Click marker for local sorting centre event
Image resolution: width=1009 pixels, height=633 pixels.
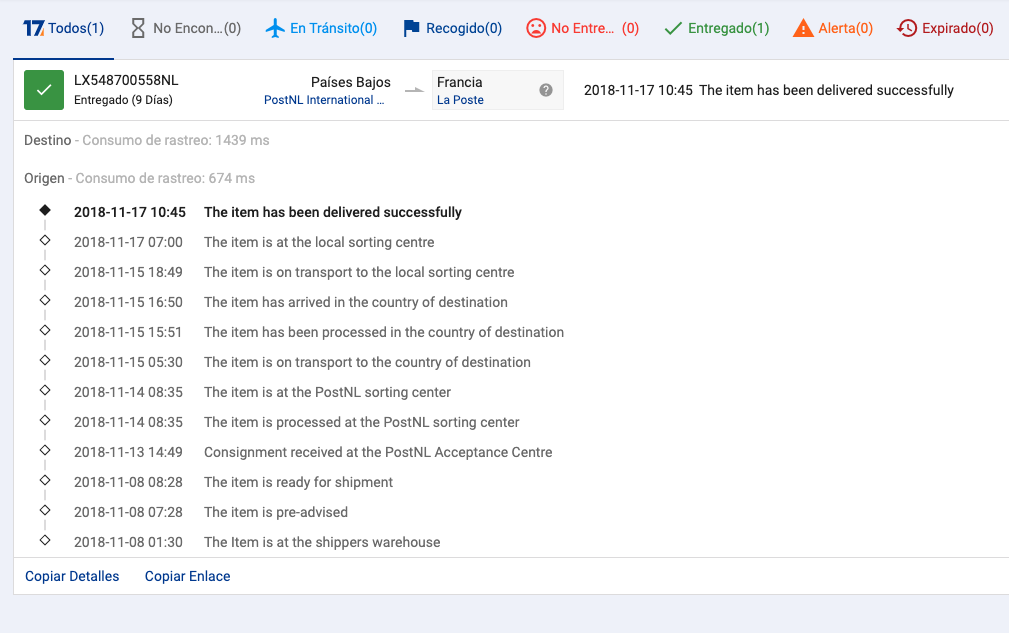[x=45, y=241]
